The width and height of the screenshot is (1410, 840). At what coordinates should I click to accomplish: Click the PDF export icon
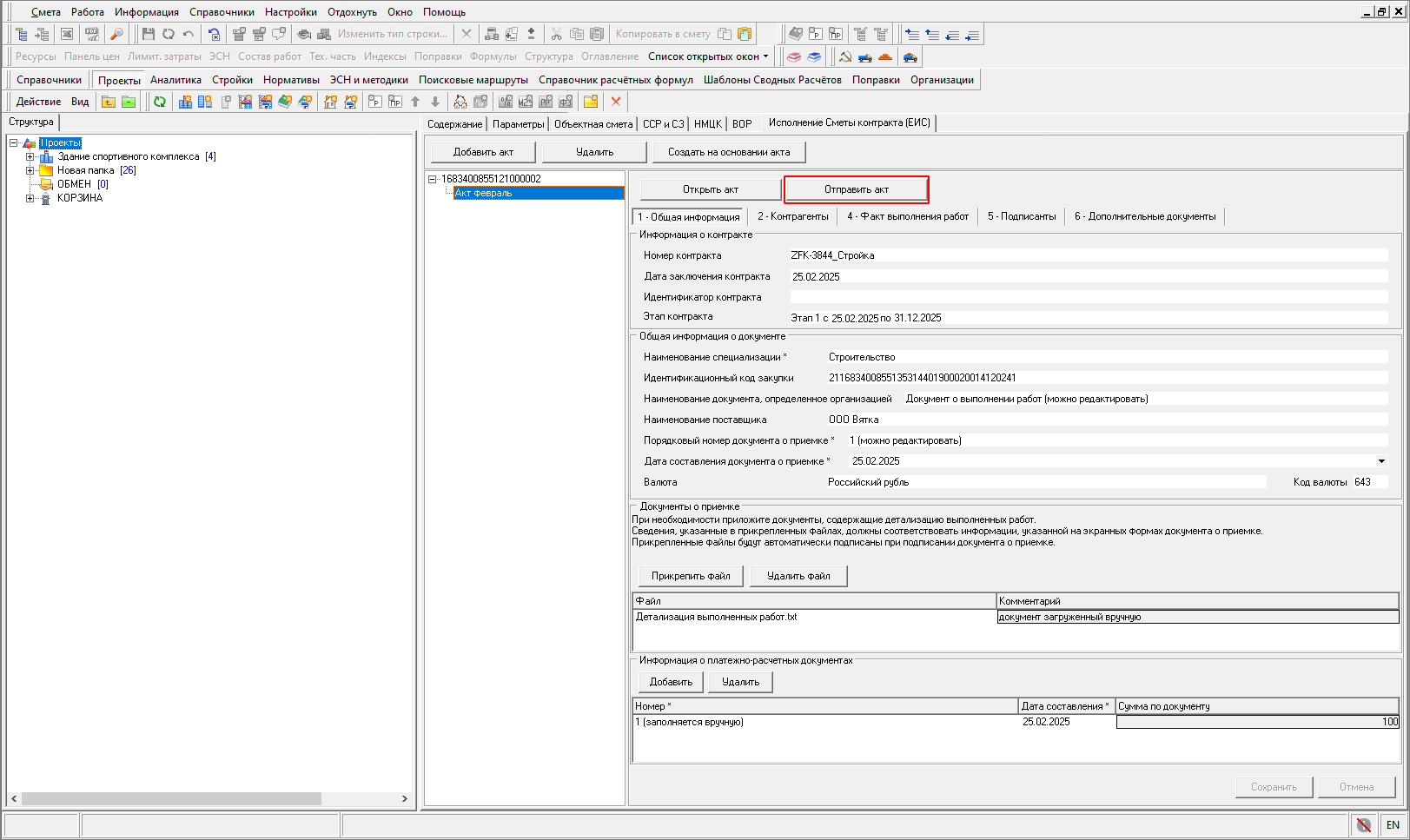point(91,34)
